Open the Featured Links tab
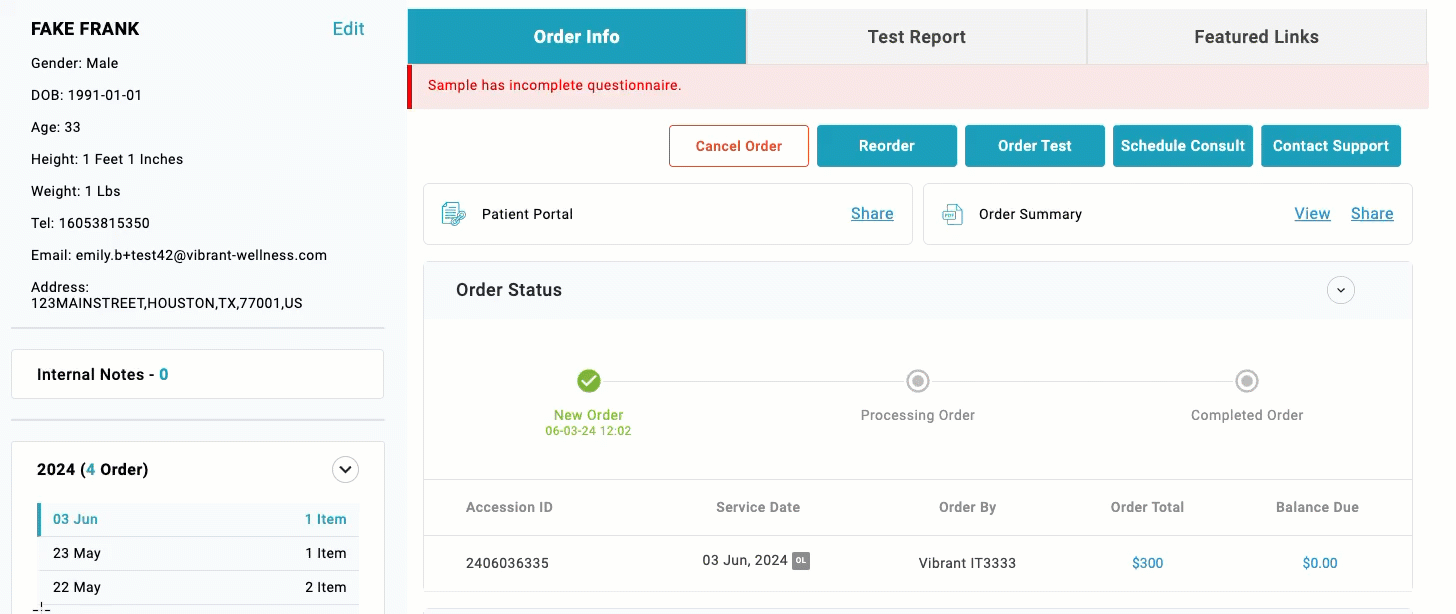The width and height of the screenshot is (1456, 614). (1256, 37)
